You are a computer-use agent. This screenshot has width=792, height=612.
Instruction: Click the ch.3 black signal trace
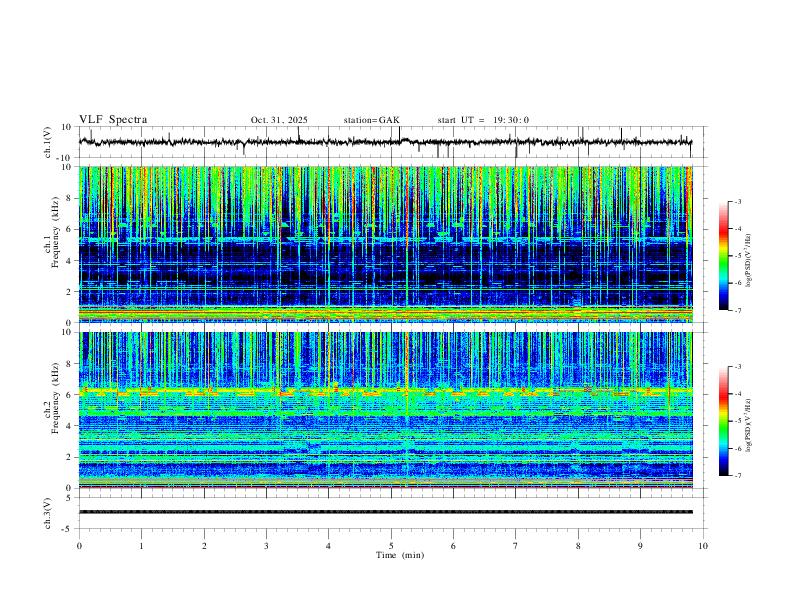point(386,512)
